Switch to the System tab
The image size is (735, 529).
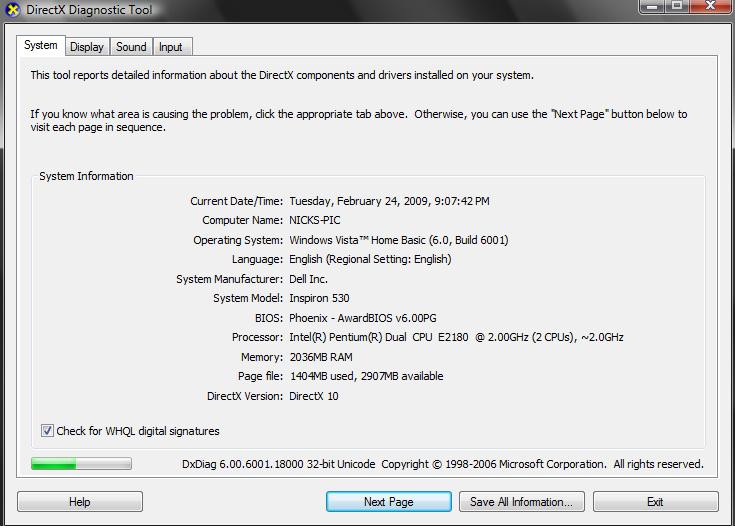[41, 45]
